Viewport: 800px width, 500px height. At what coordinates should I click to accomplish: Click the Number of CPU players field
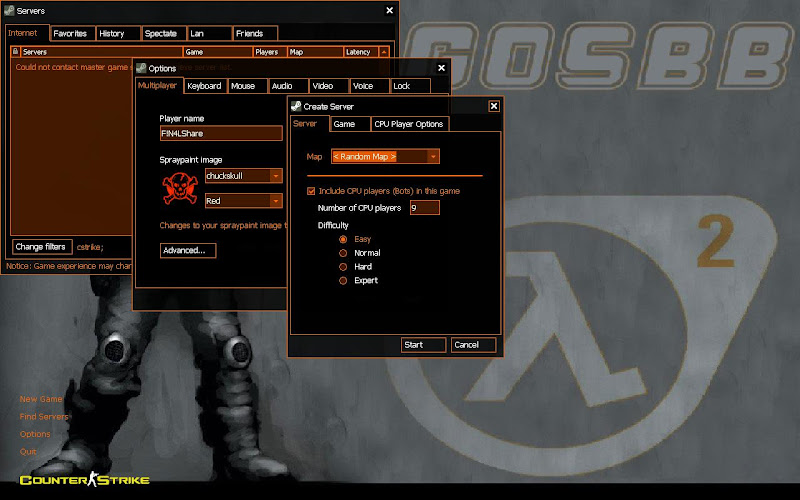click(424, 208)
